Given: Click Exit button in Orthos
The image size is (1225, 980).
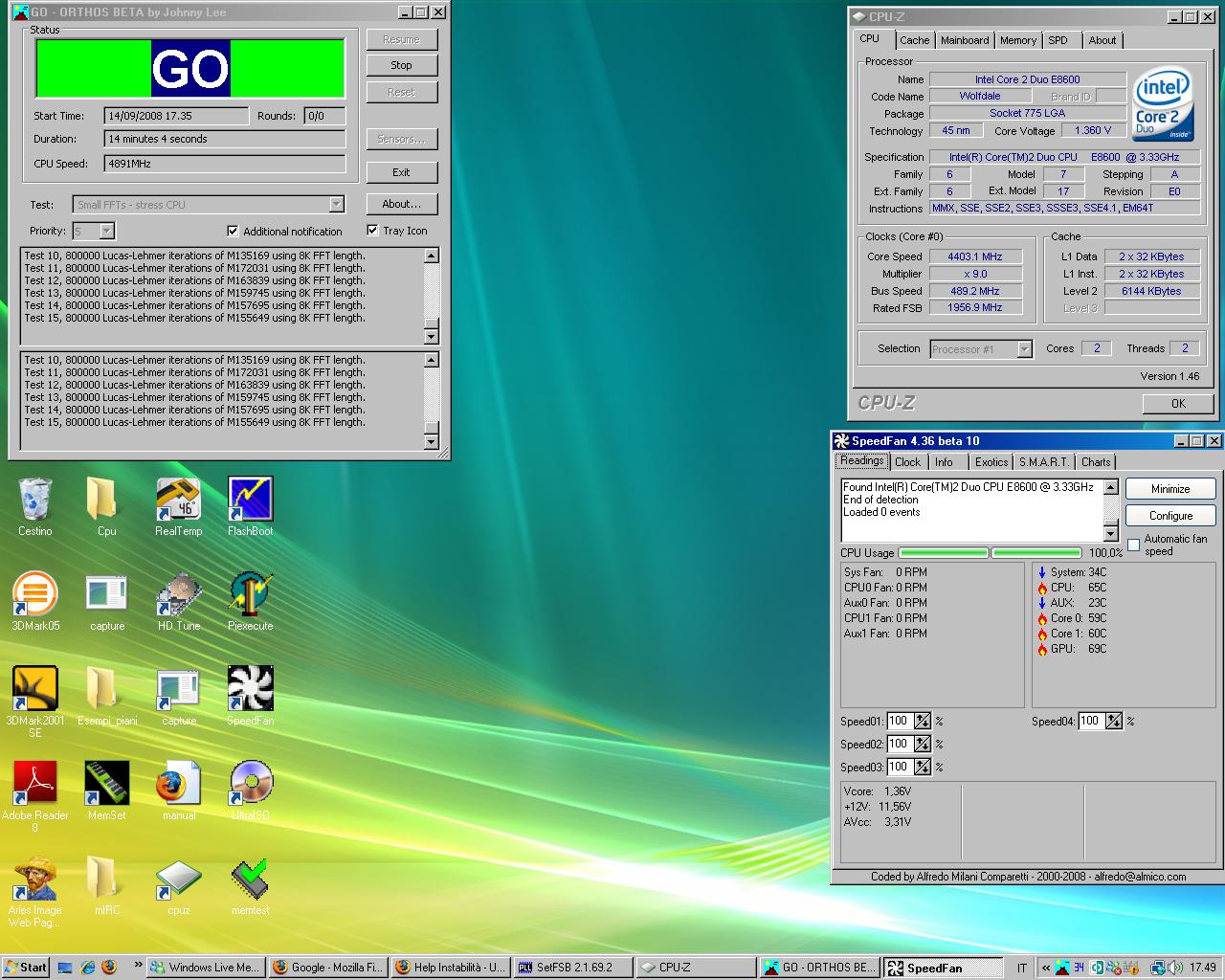Looking at the screenshot, I should click(401, 172).
